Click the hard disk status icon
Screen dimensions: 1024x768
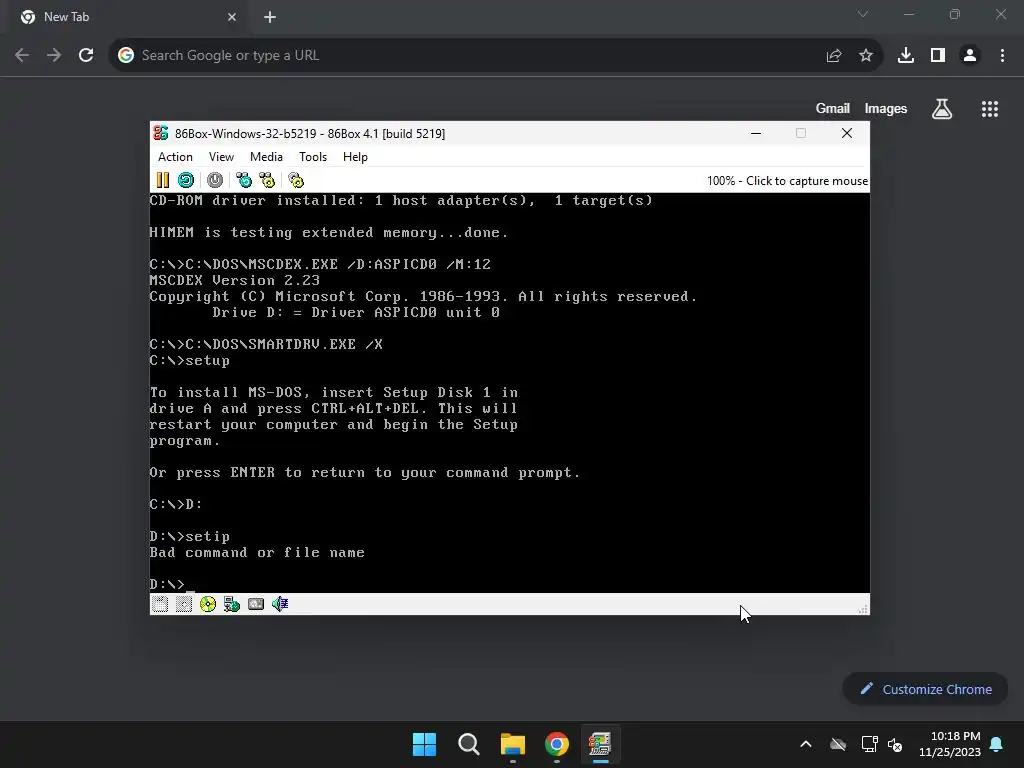(x=232, y=604)
